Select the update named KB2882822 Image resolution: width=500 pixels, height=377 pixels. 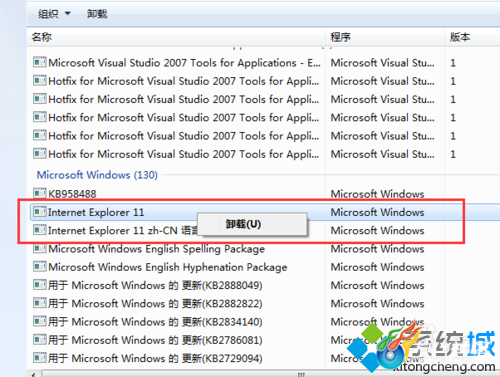tap(155, 304)
